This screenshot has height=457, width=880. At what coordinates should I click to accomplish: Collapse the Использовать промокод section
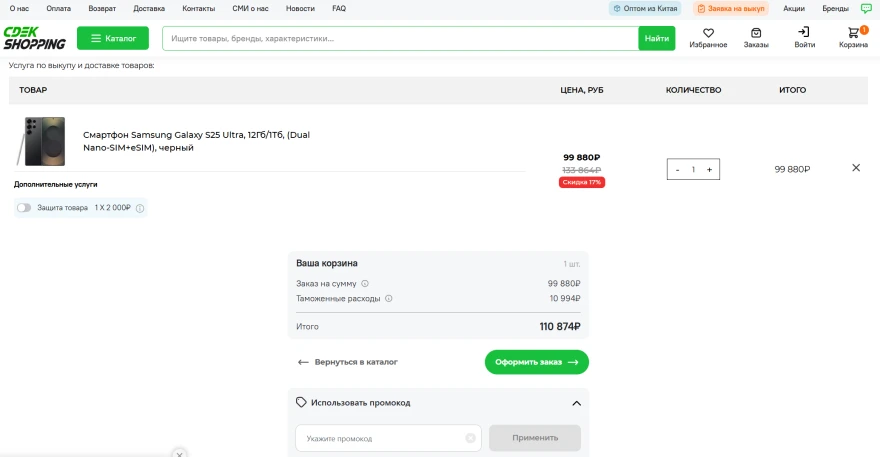[x=576, y=403]
